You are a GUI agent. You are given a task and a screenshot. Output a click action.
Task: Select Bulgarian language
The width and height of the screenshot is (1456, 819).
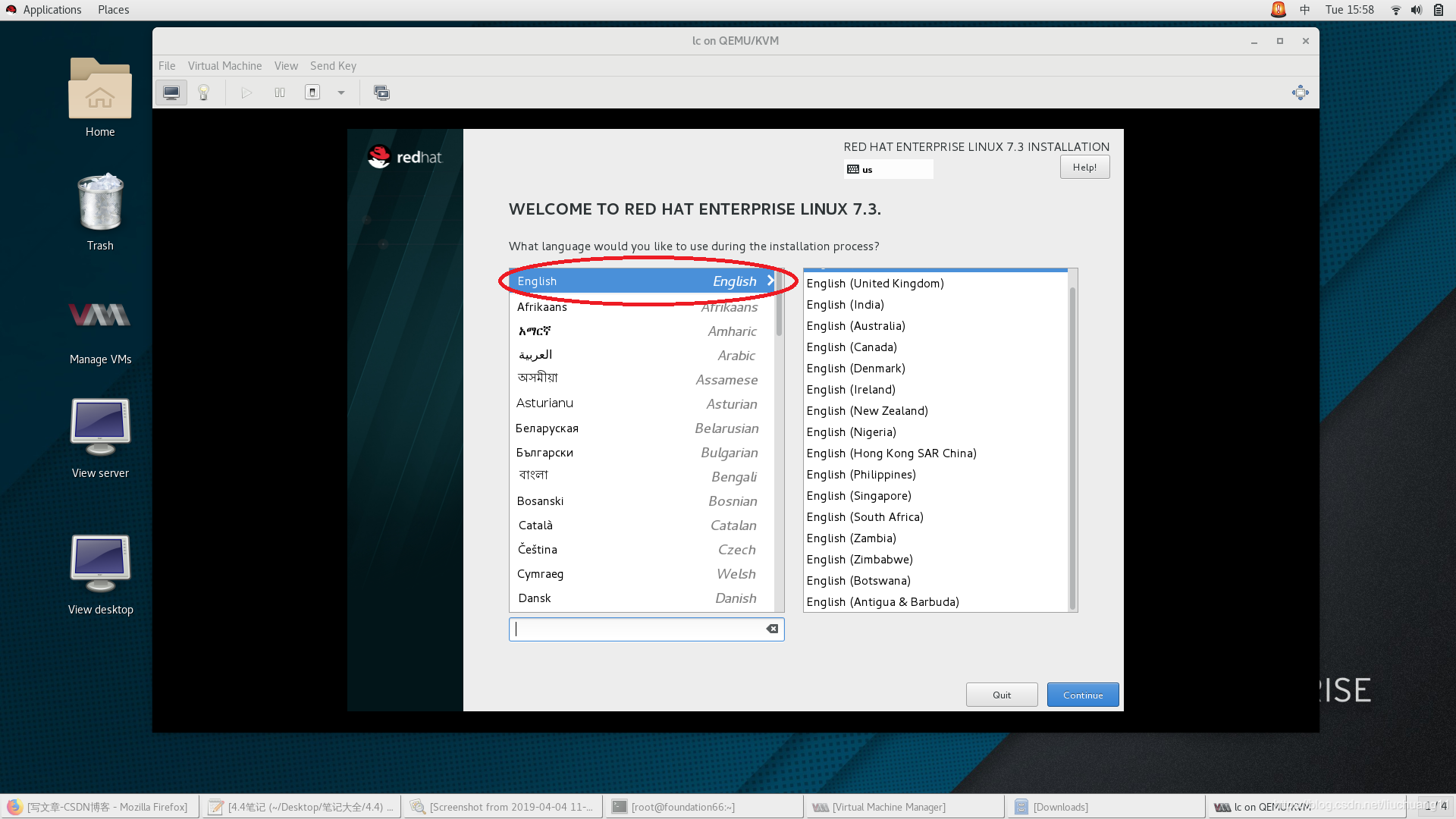coord(642,453)
